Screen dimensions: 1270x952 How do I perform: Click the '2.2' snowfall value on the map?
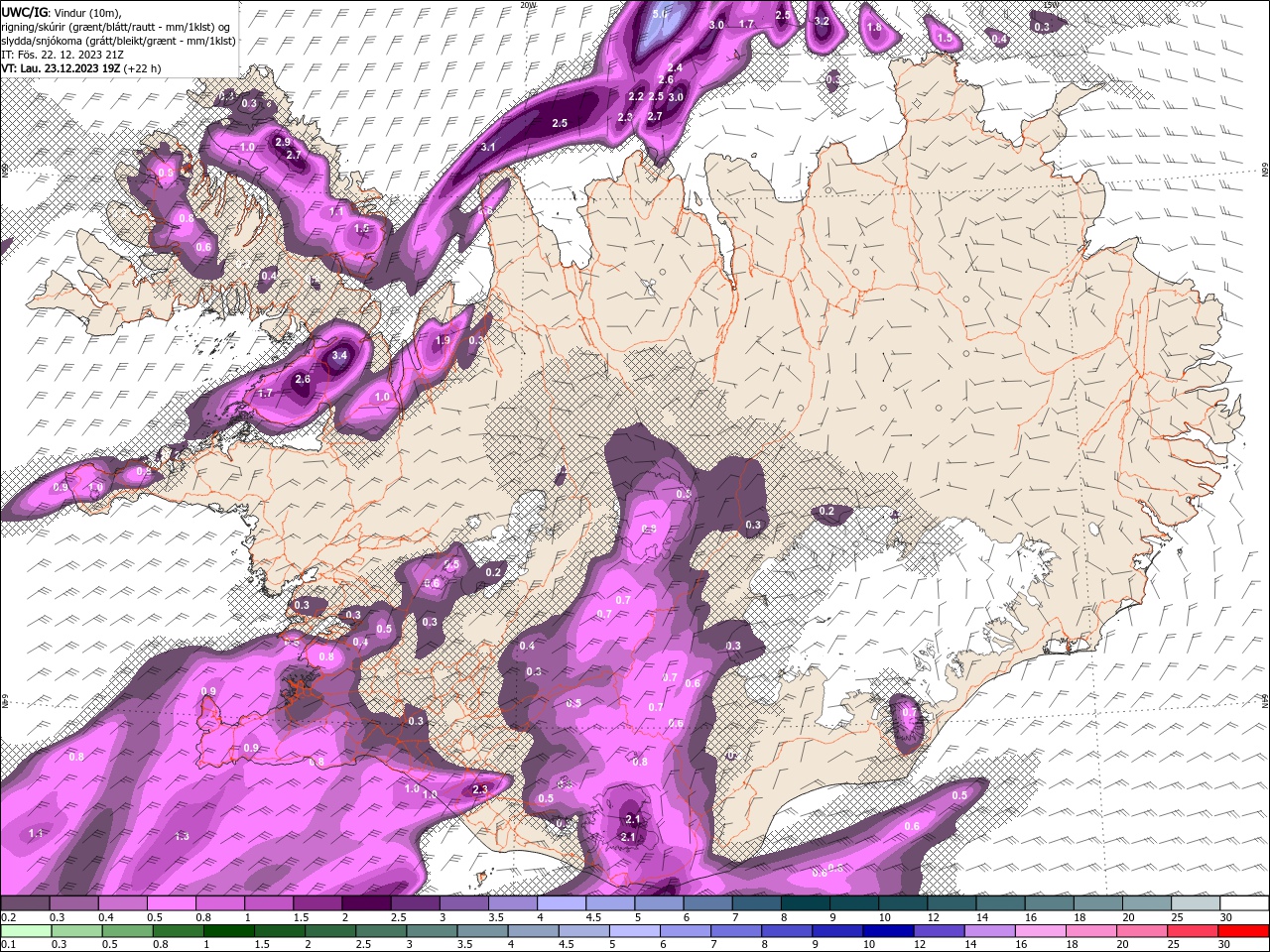pos(636,96)
